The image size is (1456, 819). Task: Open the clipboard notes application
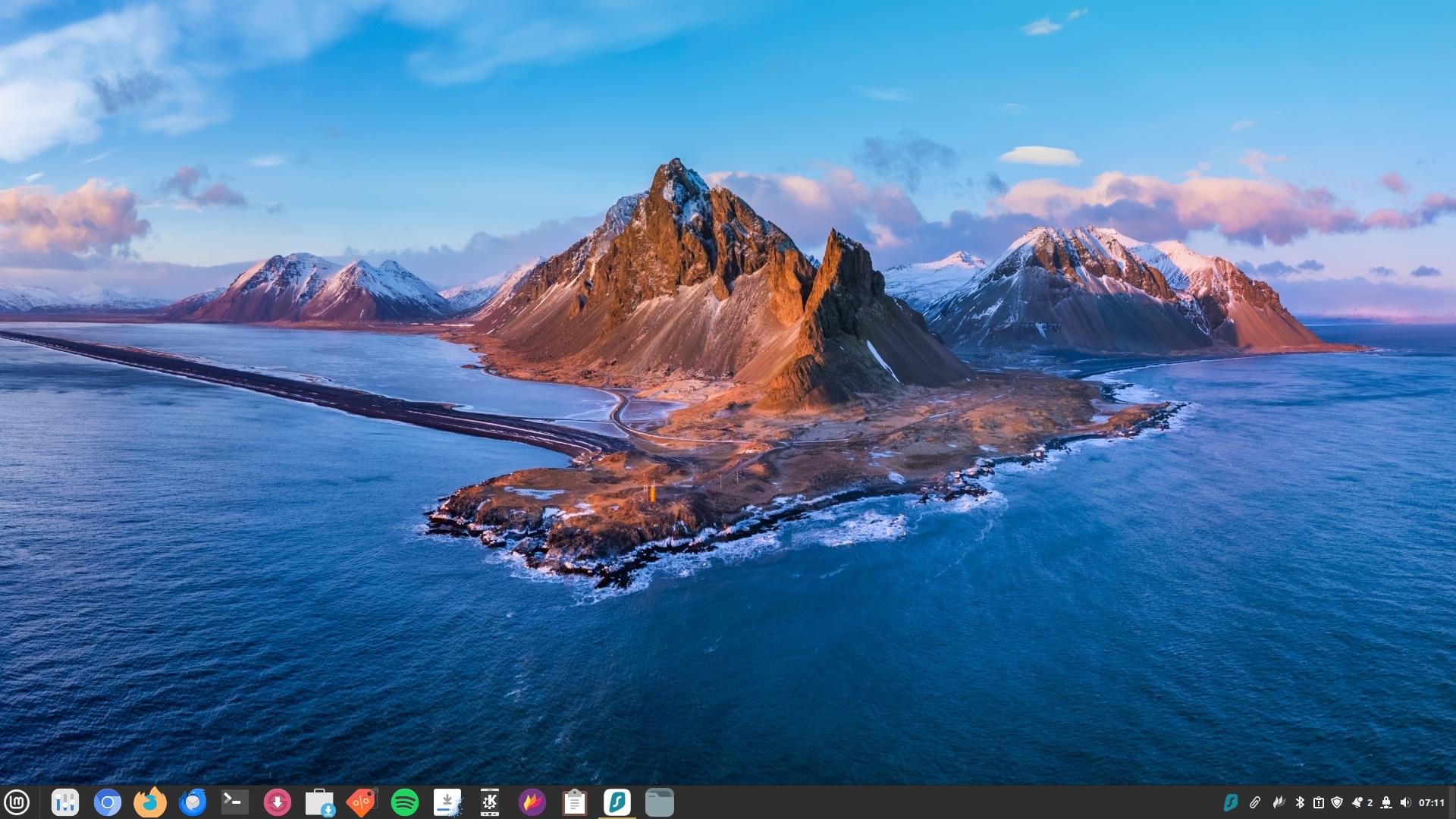[x=575, y=802]
